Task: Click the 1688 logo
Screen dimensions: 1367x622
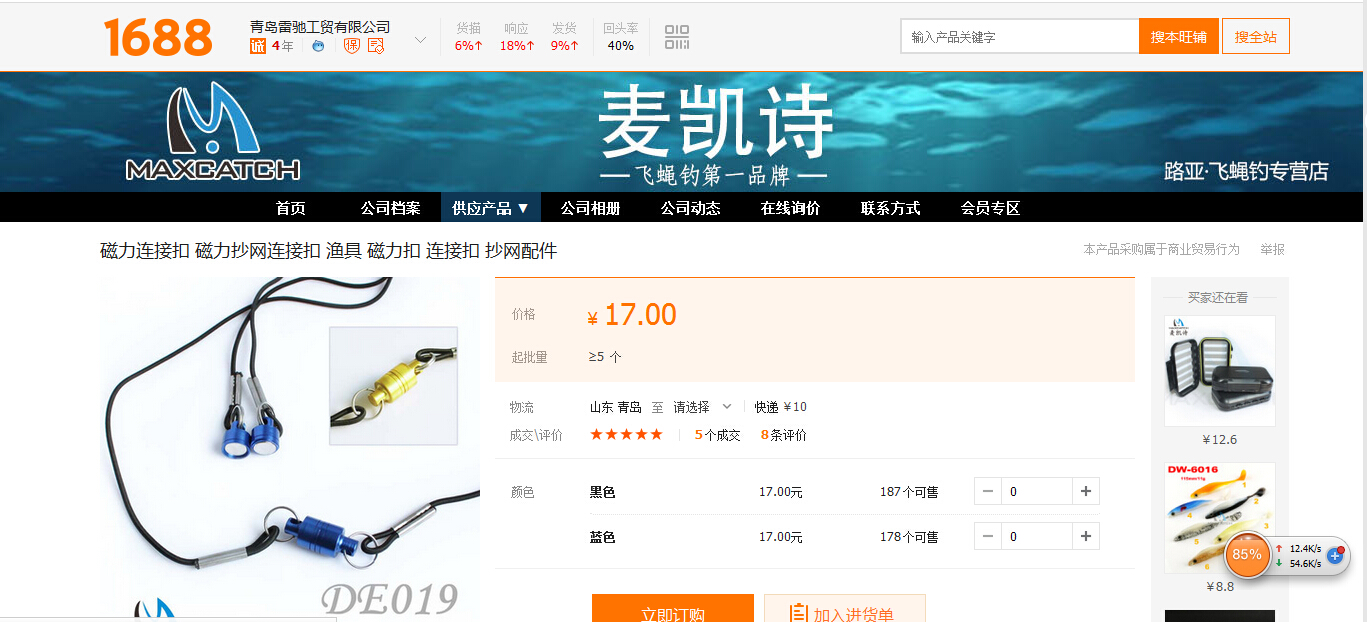Action: pos(158,37)
